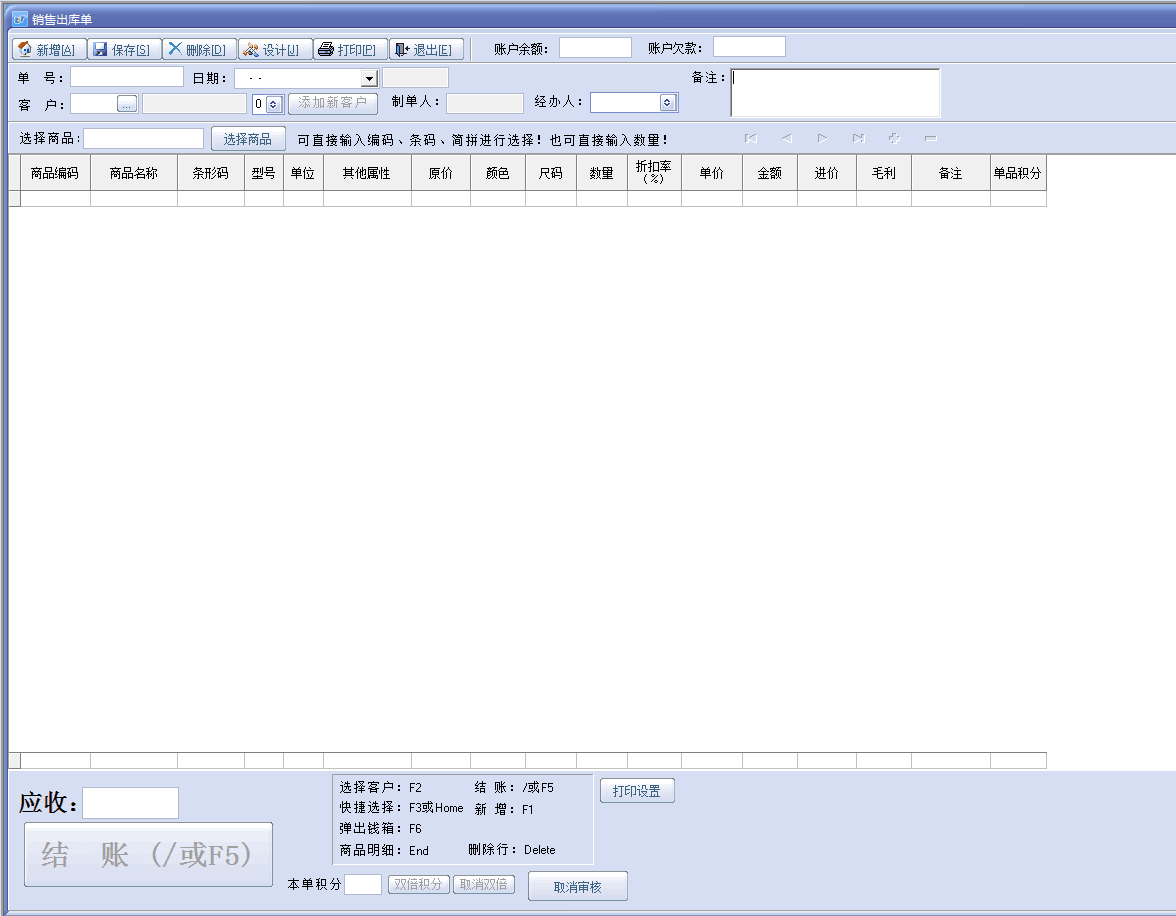Click the 选择商品 search input field

point(144,139)
